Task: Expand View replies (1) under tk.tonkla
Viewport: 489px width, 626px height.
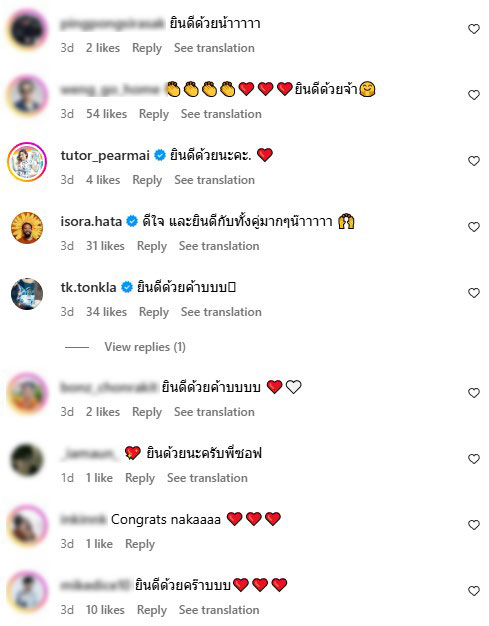Action: tap(145, 347)
